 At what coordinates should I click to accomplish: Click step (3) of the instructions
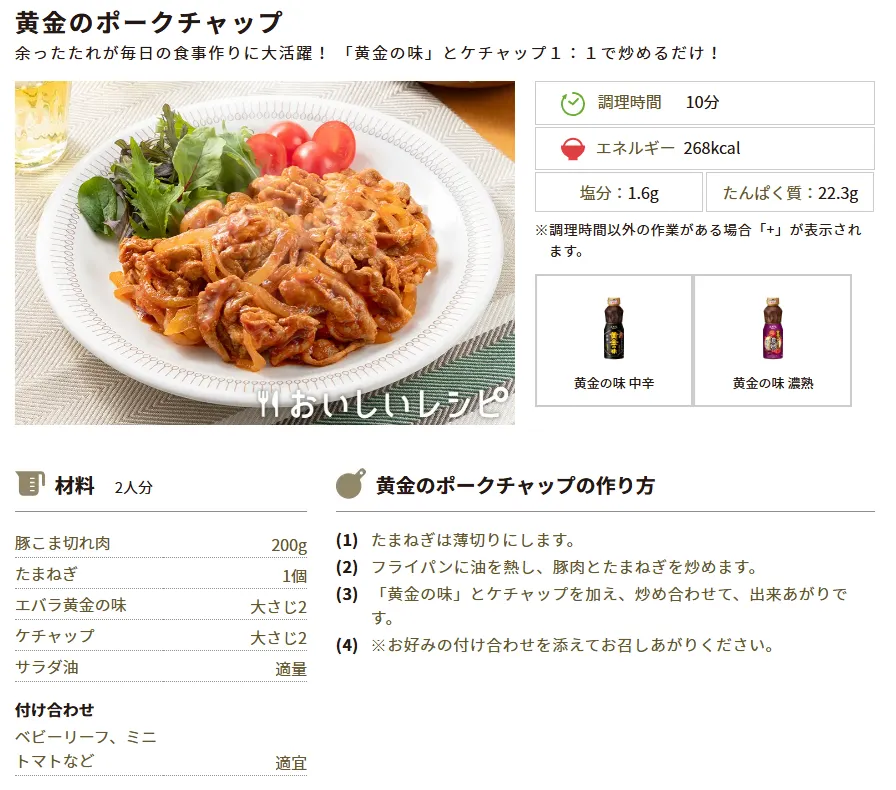click(592, 606)
